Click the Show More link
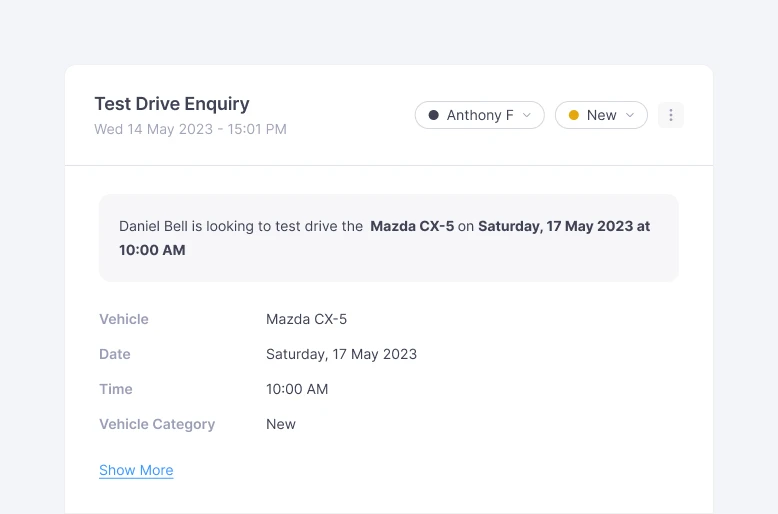 [x=136, y=470]
